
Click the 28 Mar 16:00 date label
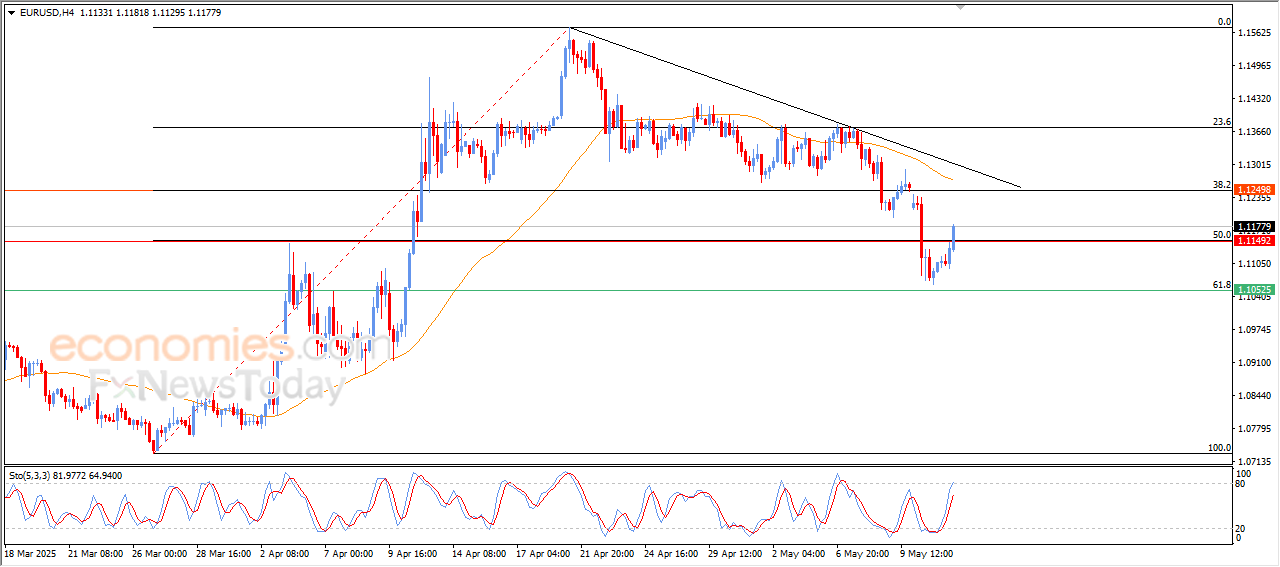coord(225,552)
